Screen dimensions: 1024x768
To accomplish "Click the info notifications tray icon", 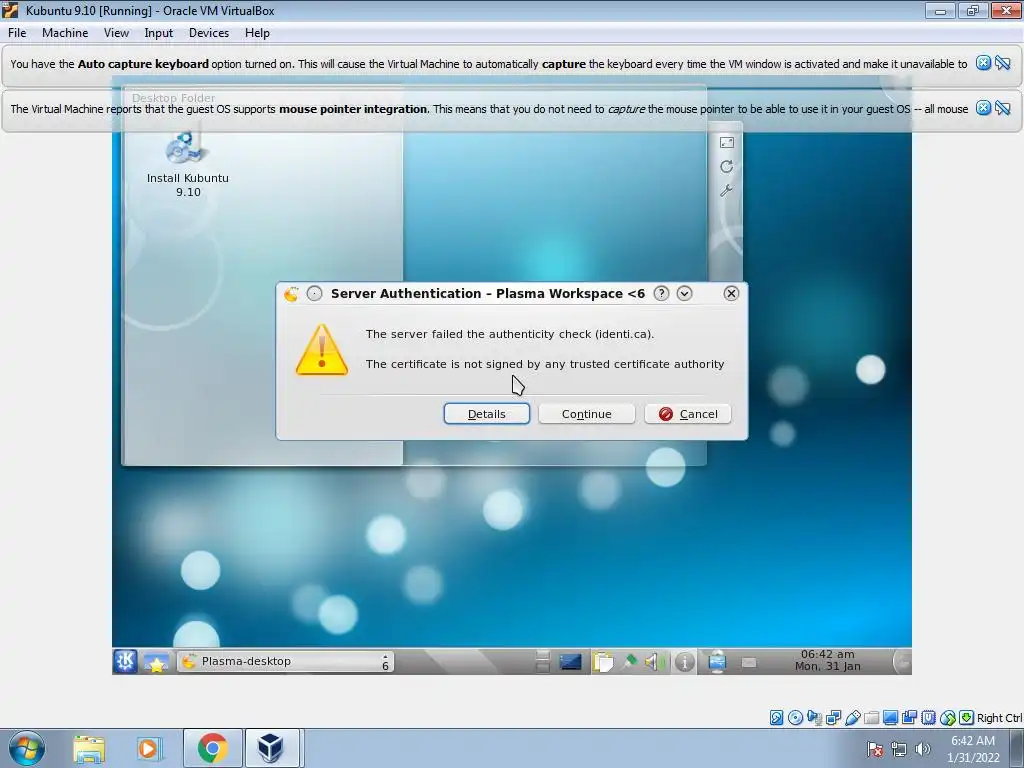I will tap(684, 662).
